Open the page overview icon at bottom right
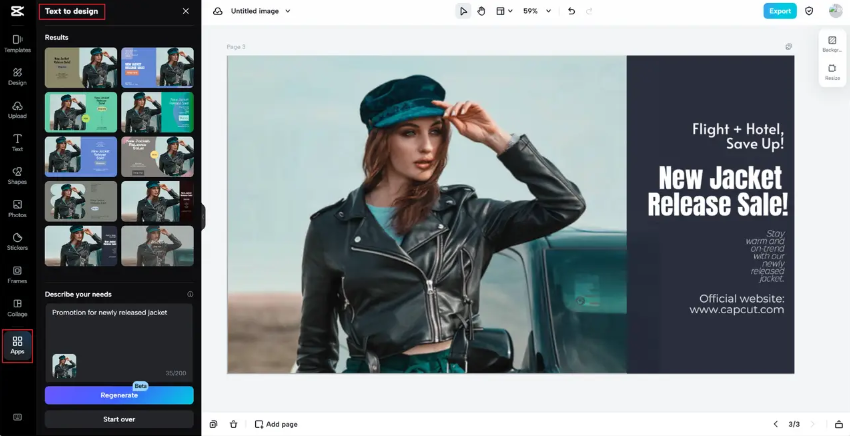 [839, 424]
